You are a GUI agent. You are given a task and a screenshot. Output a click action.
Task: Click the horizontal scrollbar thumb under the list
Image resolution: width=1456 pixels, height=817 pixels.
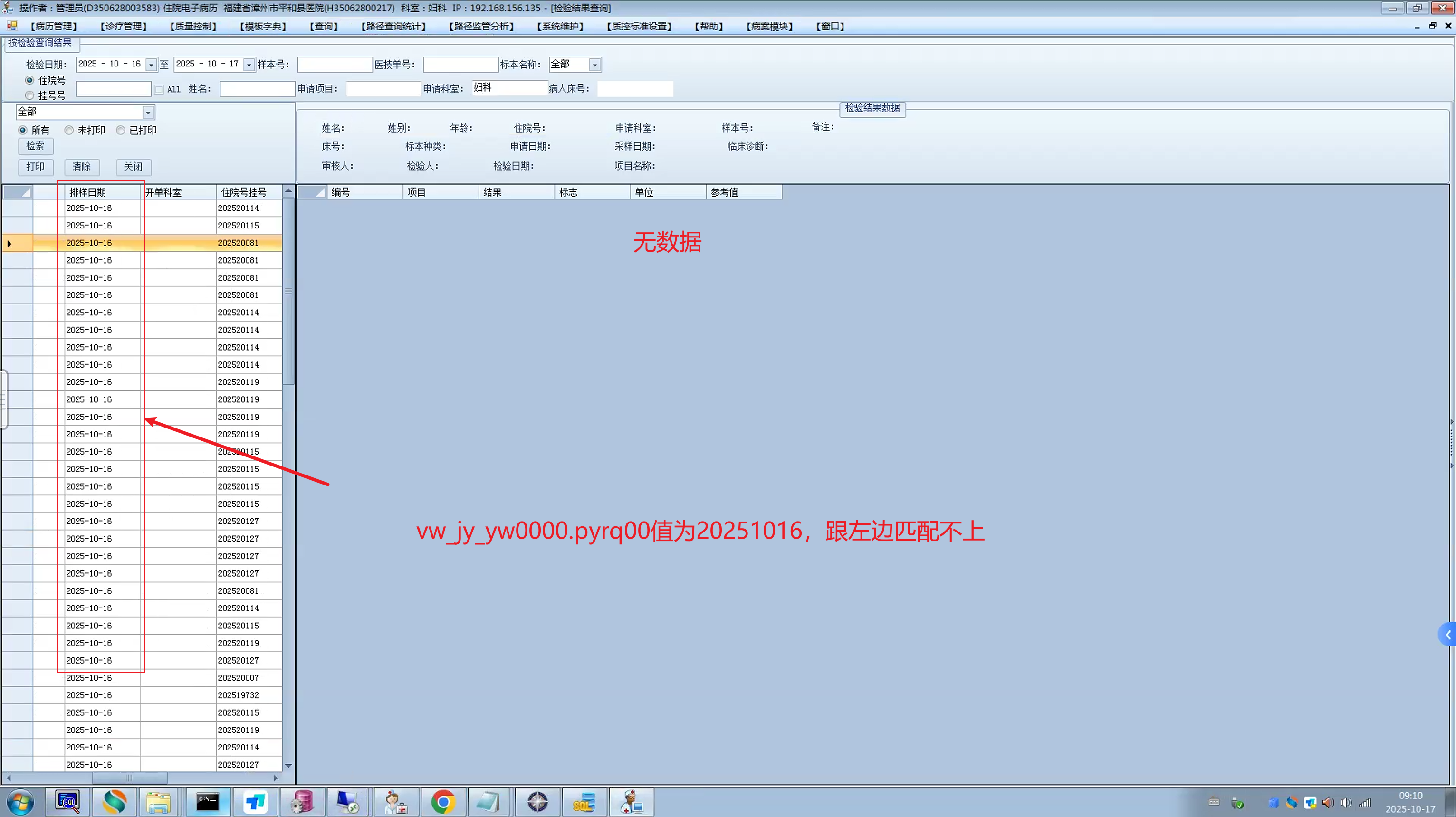(x=129, y=778)
